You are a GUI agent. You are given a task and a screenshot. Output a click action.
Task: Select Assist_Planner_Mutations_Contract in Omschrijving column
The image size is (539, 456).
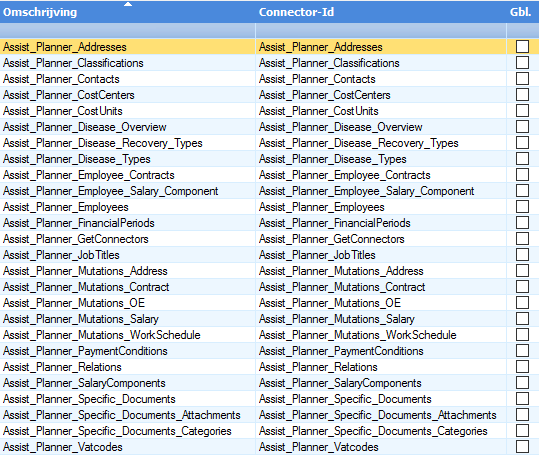(86, 287)
